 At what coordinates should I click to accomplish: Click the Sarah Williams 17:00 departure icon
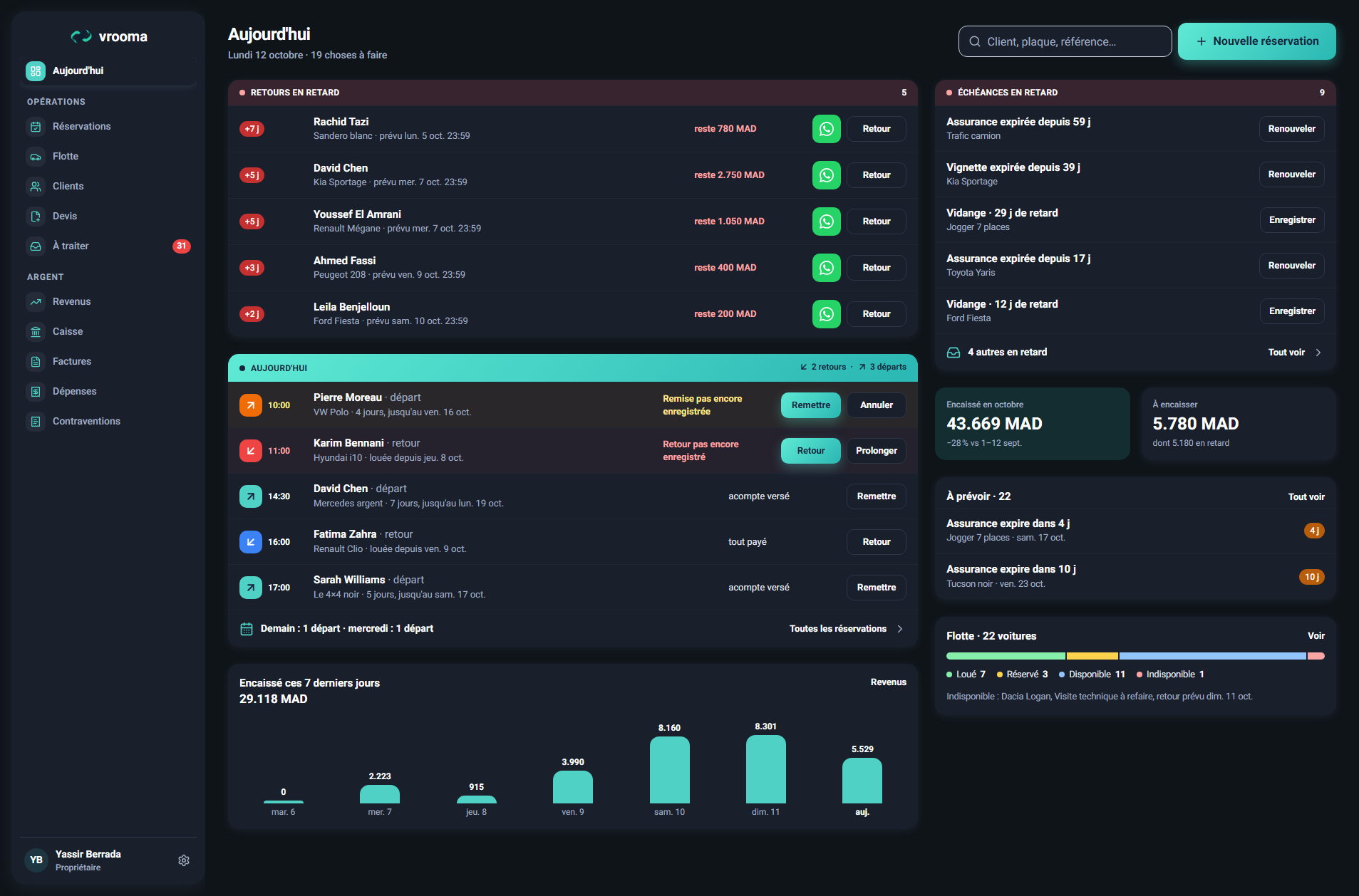pyautogui.click(x=251, y=588)
